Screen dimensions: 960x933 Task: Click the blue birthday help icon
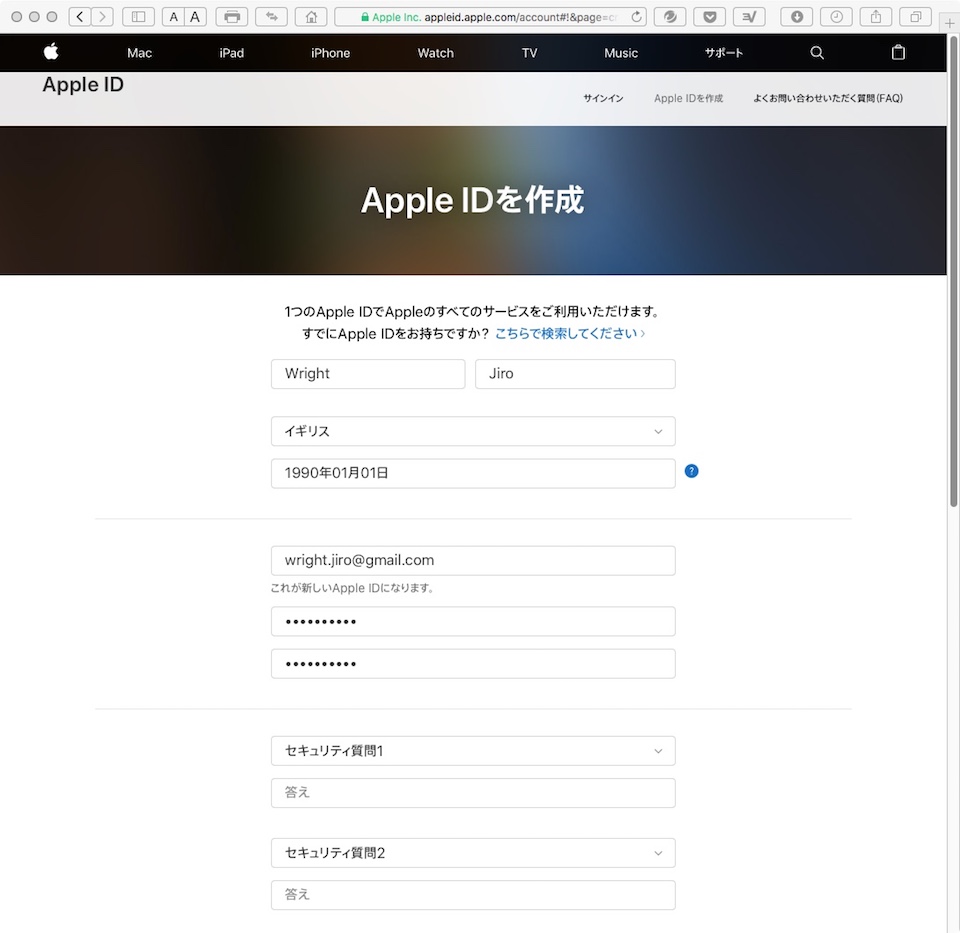pos(691,471)
